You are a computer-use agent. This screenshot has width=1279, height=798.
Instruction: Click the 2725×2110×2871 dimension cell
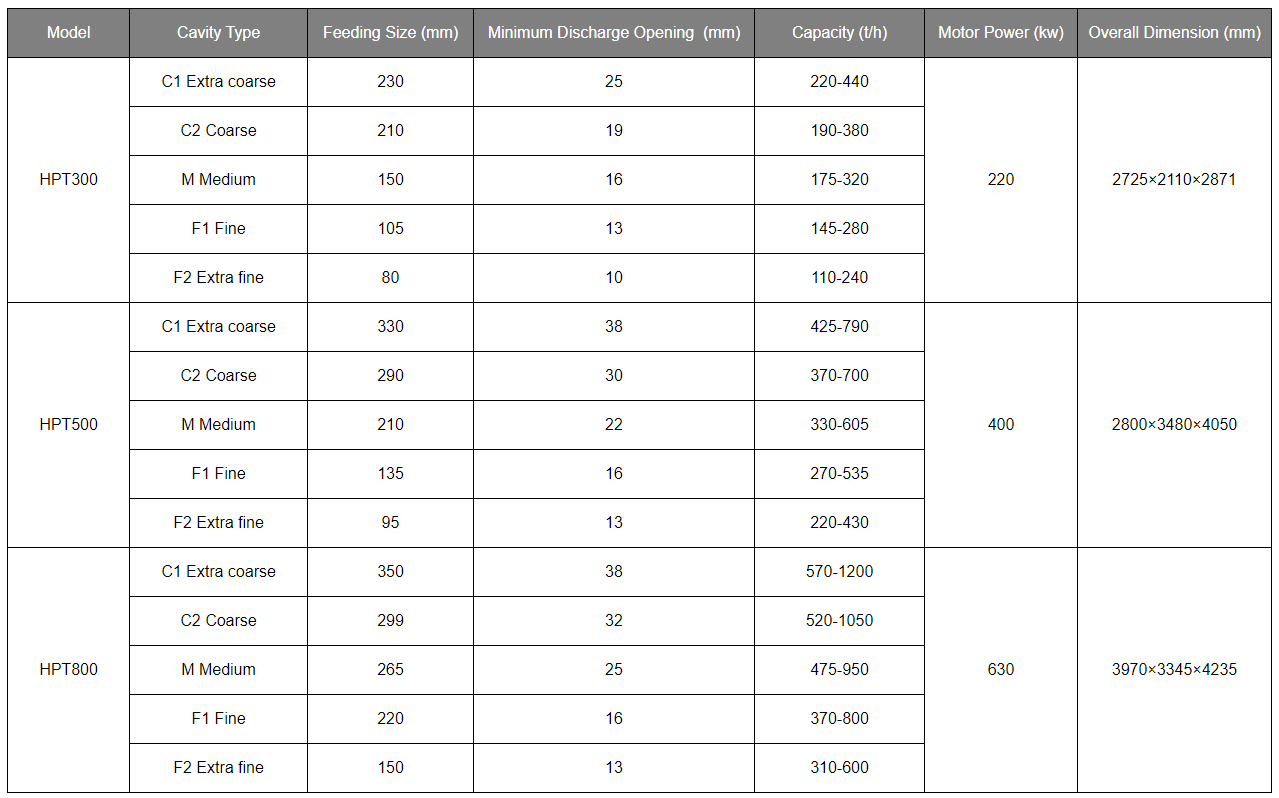1174,180
